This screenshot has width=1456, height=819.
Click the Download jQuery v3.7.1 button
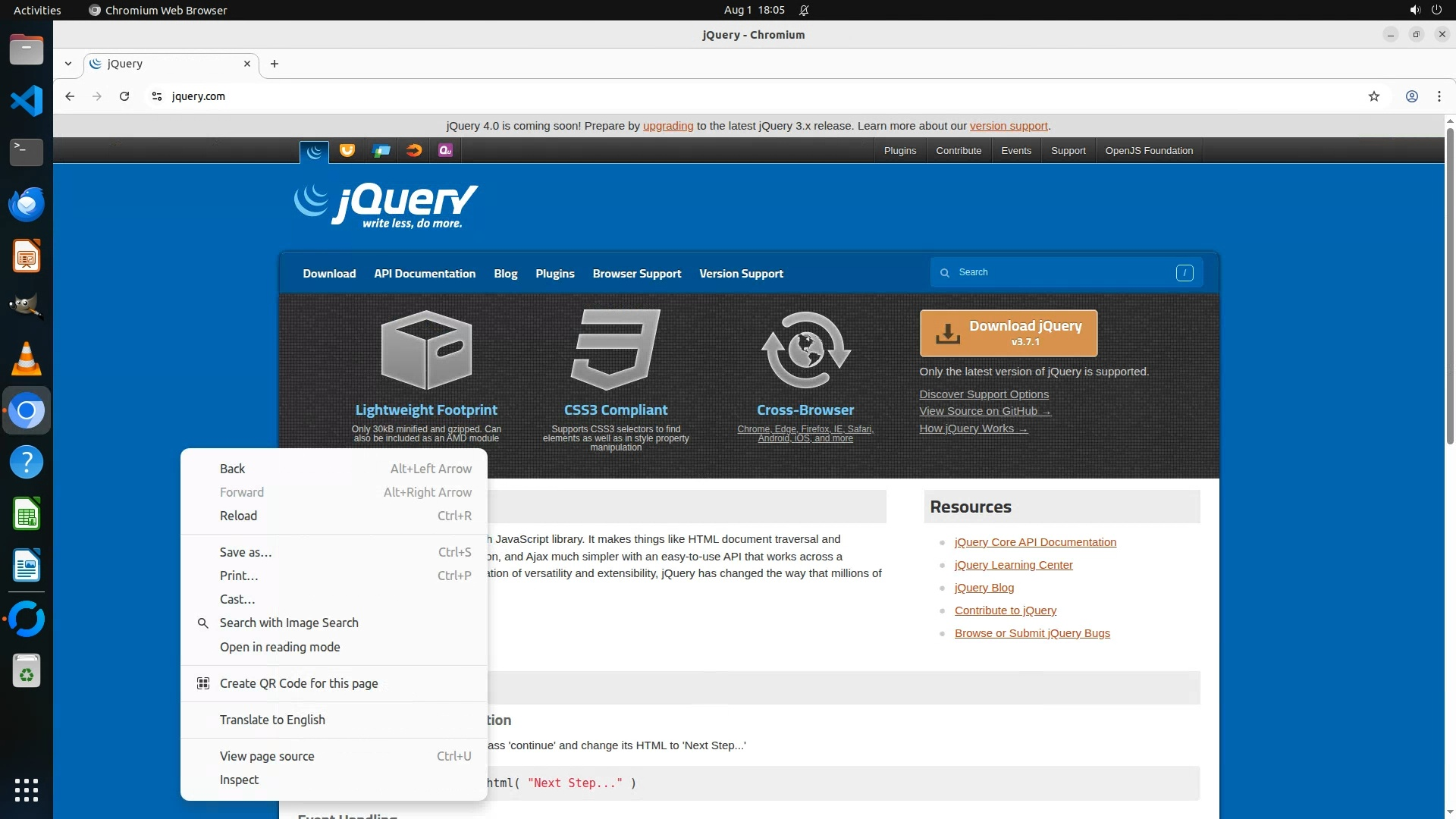pyautogui.click(x=1008, y=333)
